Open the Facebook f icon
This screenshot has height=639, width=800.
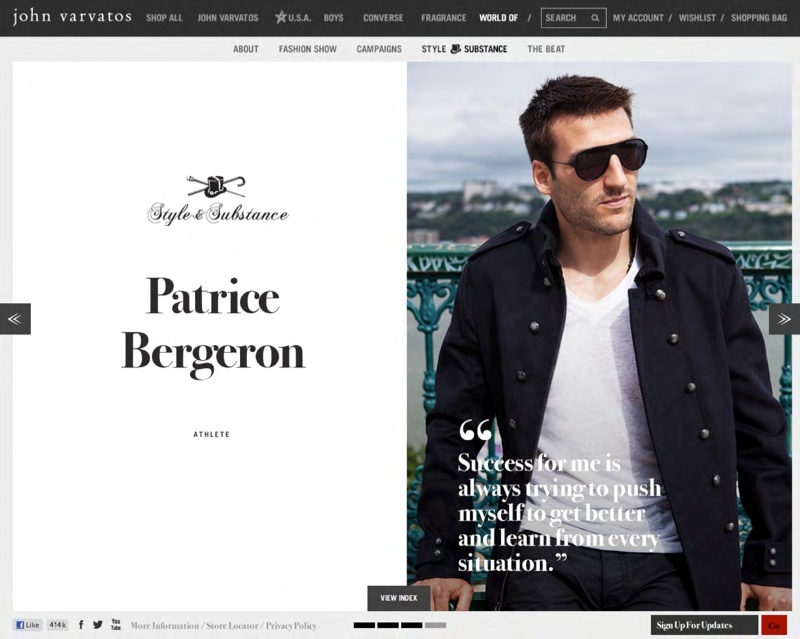pos(81,625)
